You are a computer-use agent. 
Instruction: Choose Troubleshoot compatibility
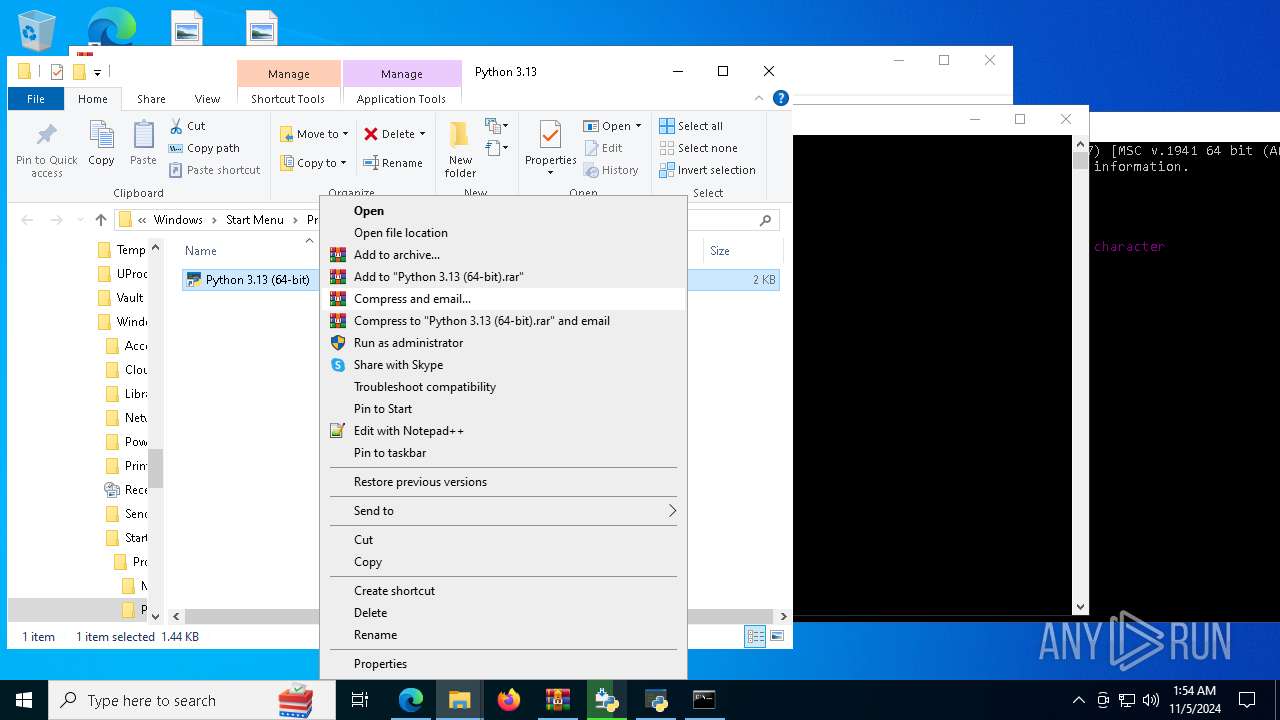point(503,387)
